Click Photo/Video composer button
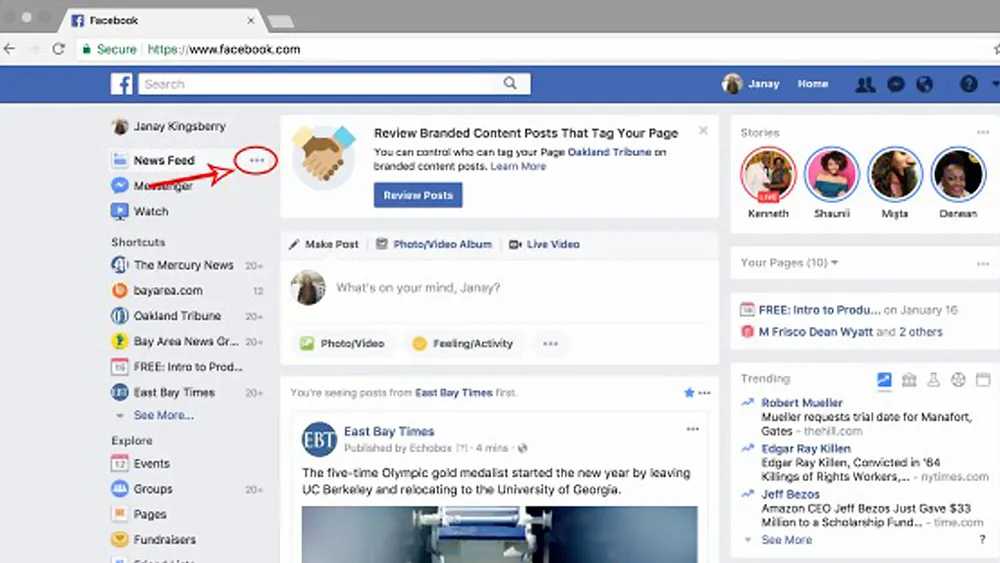The height and width of the screenshot is (563, 1000). pos(343,344)
